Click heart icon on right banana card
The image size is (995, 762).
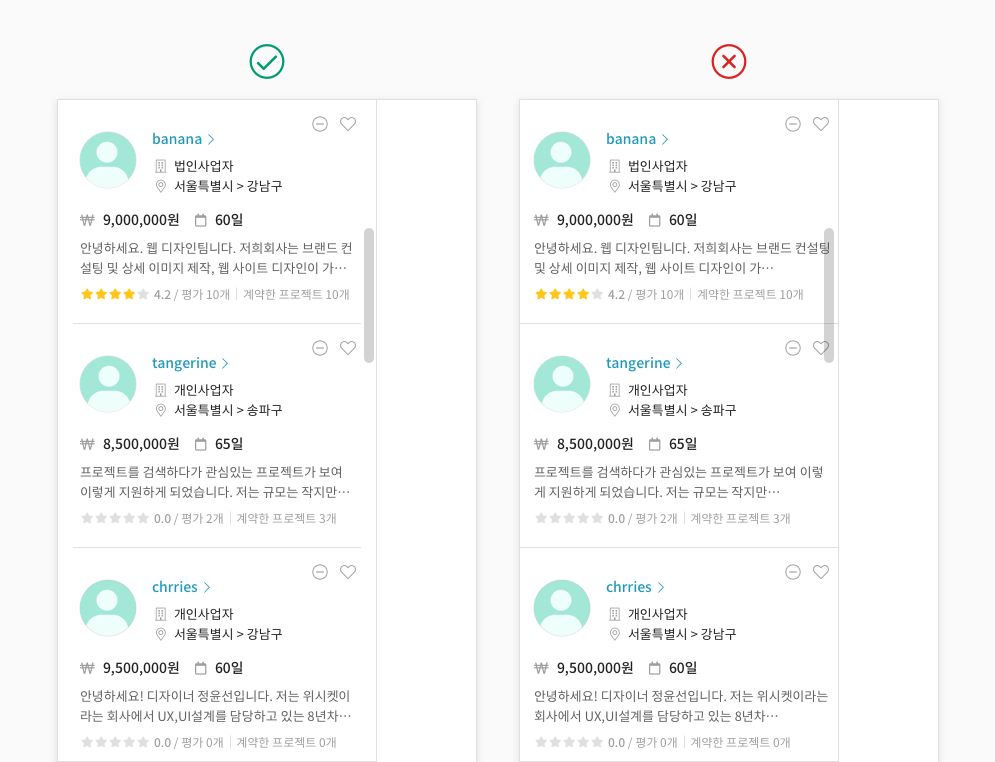(821, 124)
